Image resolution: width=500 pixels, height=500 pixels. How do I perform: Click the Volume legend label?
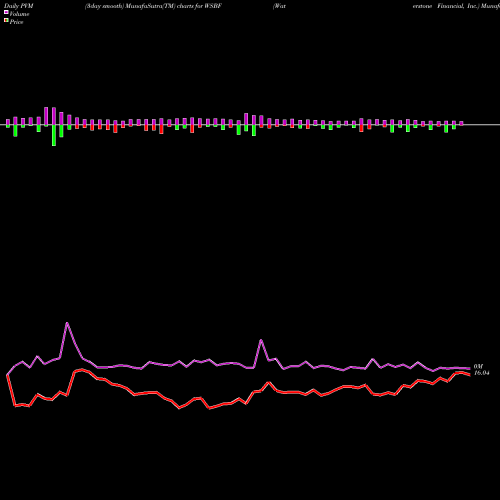(x=19, y=14)
